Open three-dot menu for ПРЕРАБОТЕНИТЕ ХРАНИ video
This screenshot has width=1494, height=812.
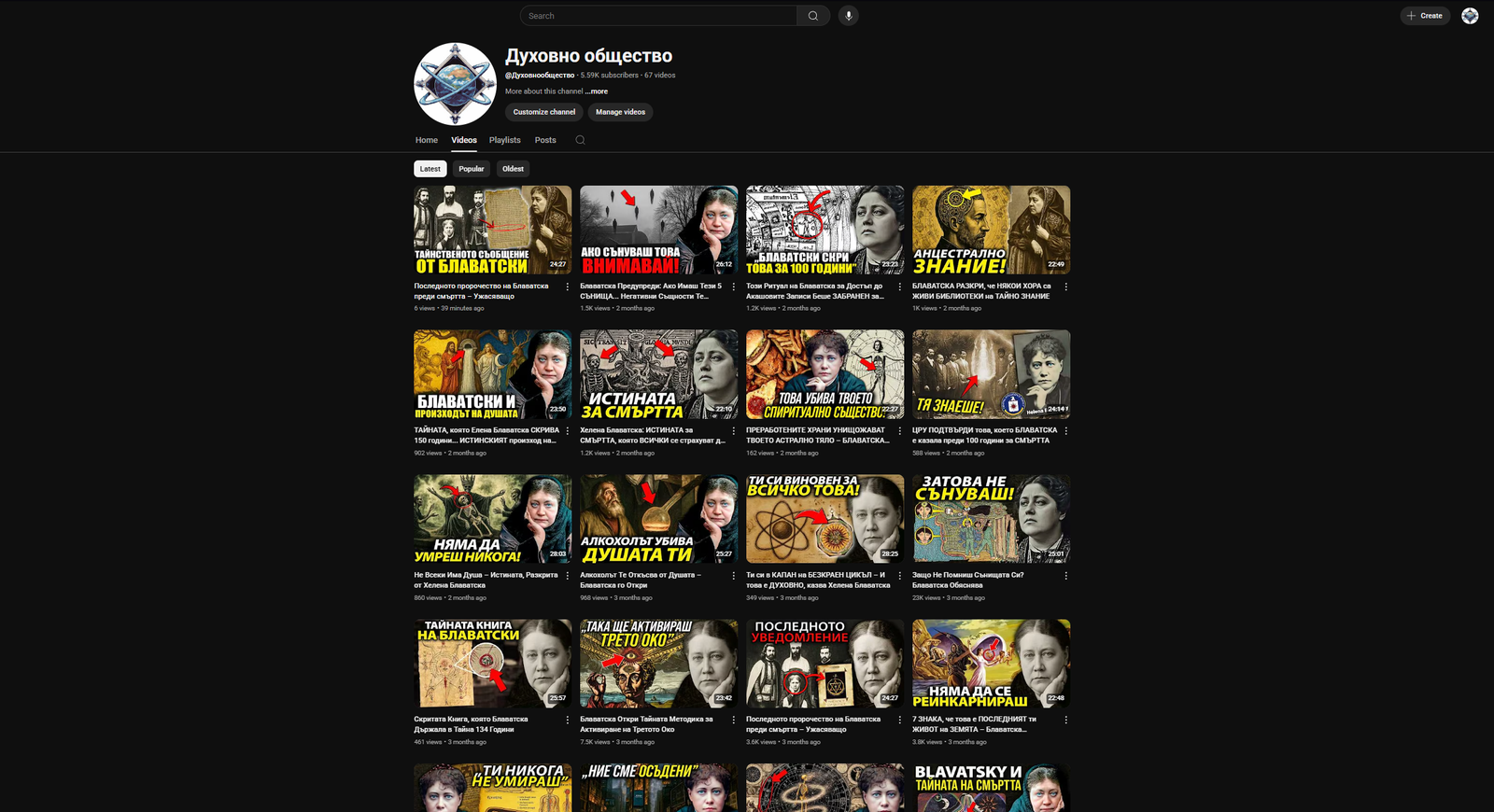(899, 431)
